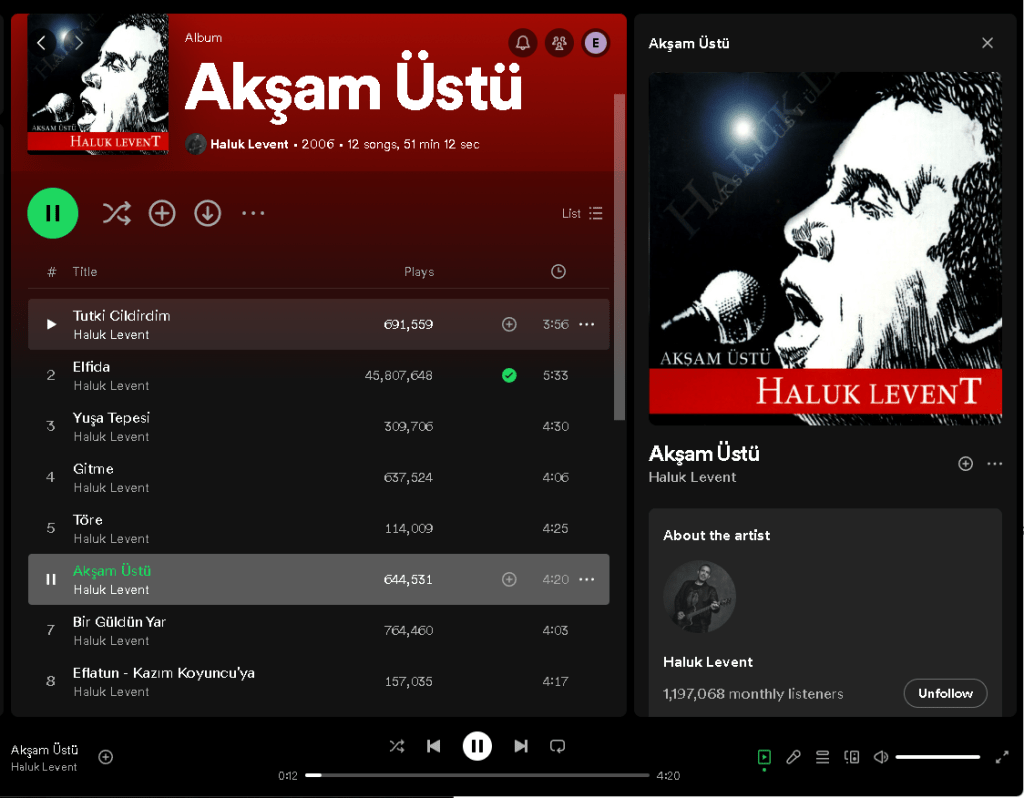This screenshot has height=798, width=1024.
Task: Add Tutki Cildirdim to Liked Songs
Action: pyautogui.click(x=509, y=325)
